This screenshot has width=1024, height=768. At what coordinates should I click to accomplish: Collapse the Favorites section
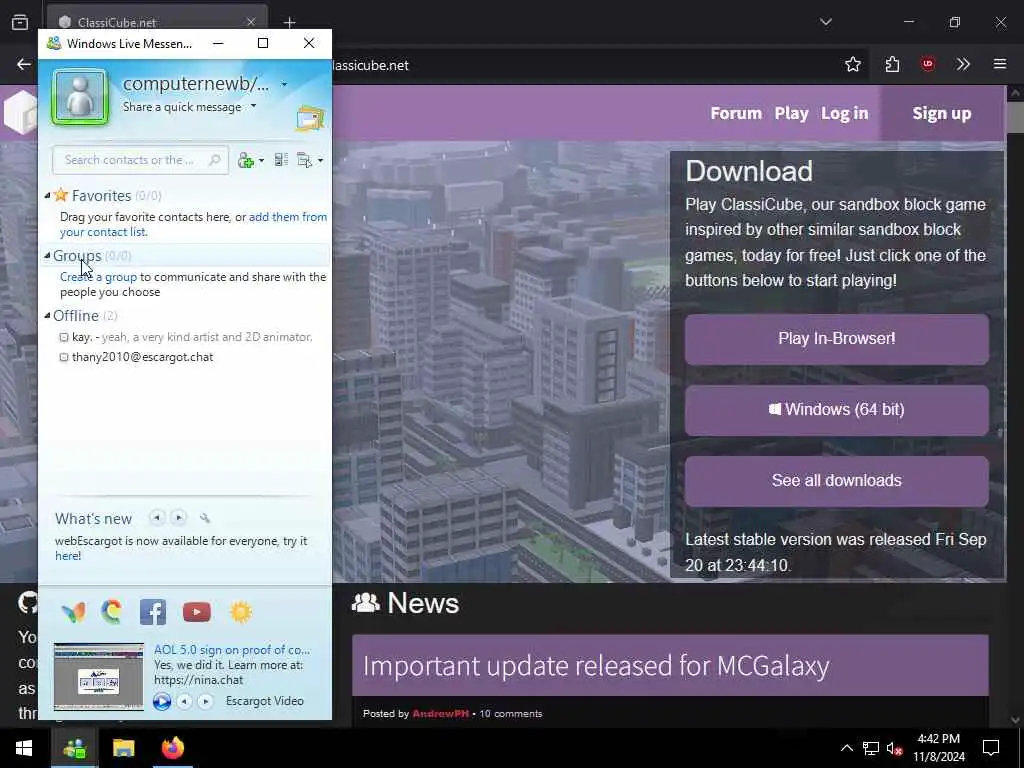(x=47, y=195)
